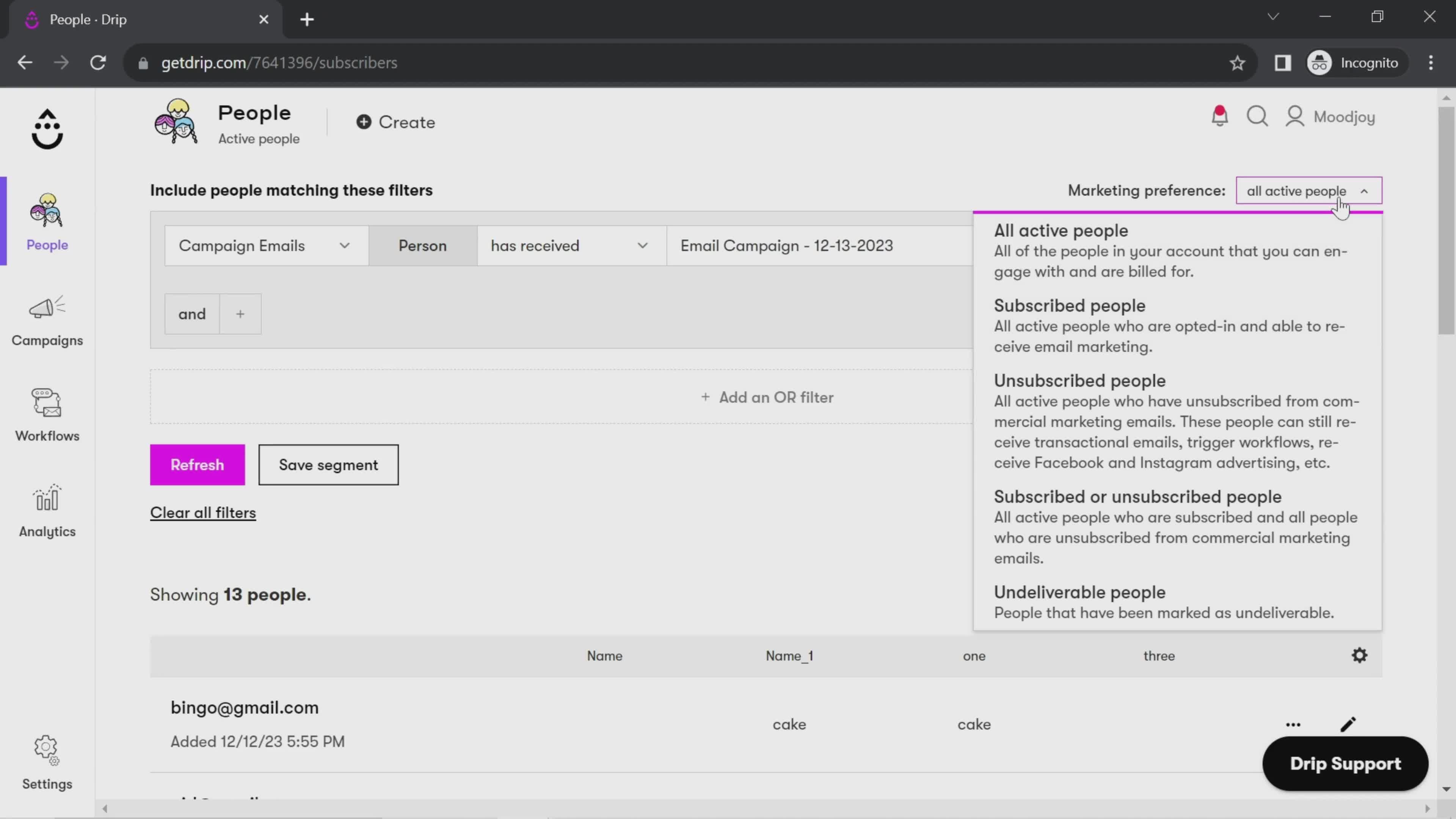
Task: Open Analytics from the sidebar
Action: pos(47,511)
